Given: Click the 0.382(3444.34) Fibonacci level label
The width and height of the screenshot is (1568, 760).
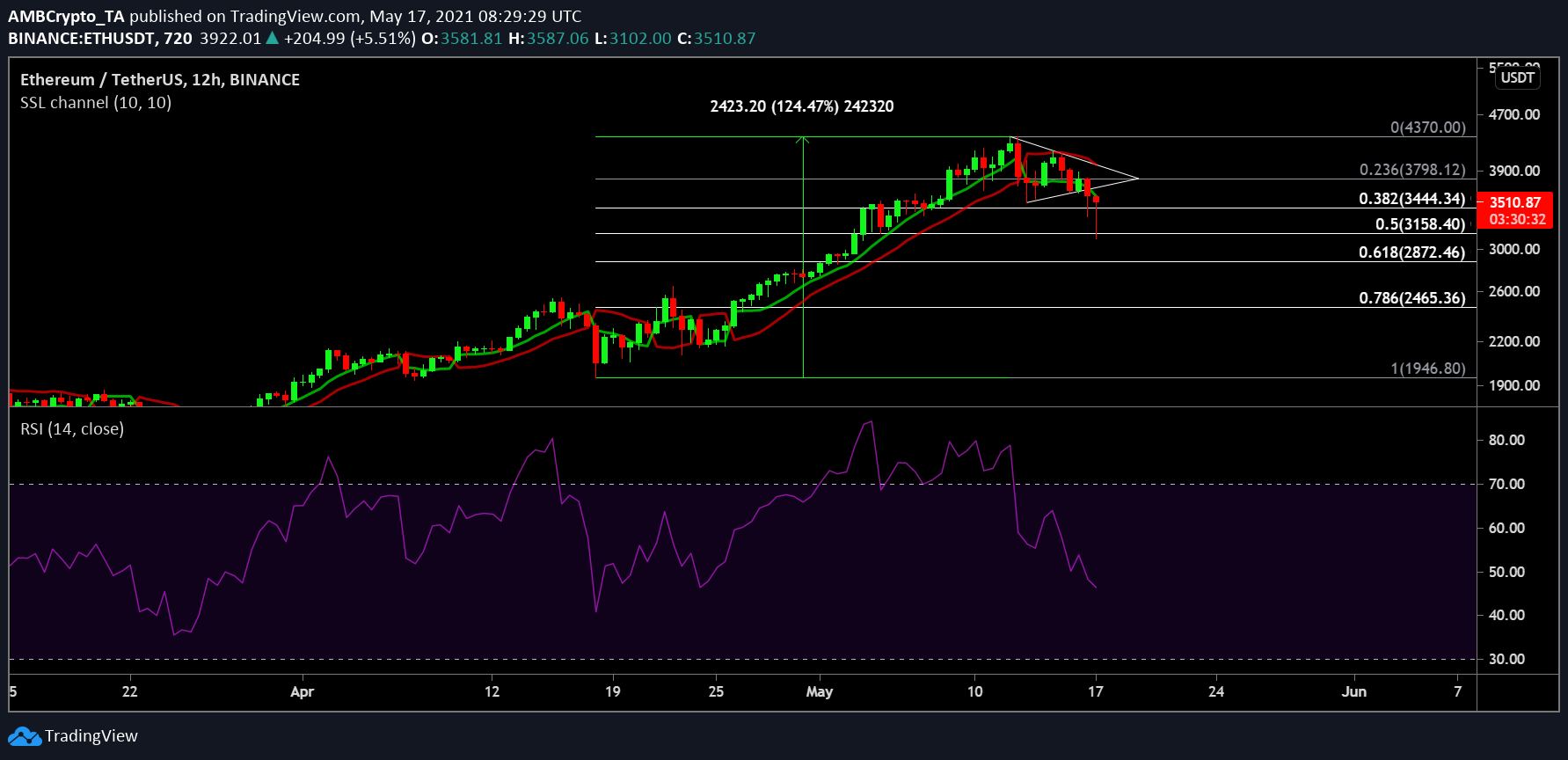Looking at the screenshot, I should click(1412, 199).
